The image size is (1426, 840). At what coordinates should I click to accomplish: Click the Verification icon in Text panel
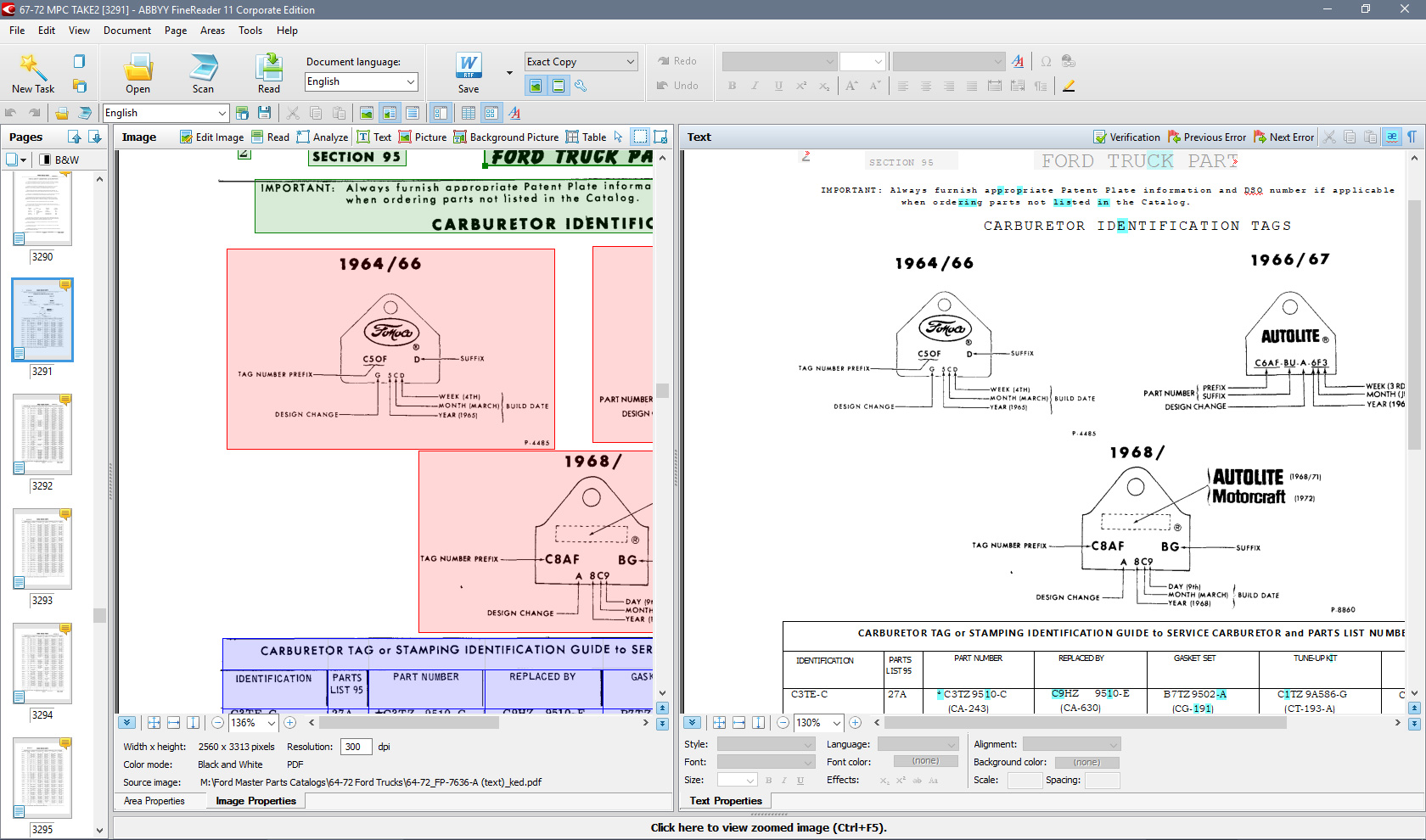click(1126, 137)
